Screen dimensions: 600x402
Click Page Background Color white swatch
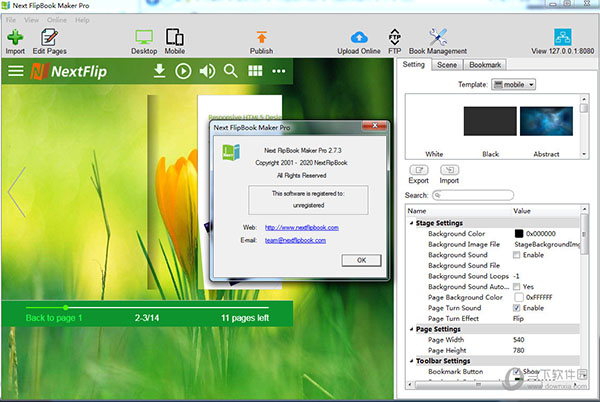click(518, 297)
